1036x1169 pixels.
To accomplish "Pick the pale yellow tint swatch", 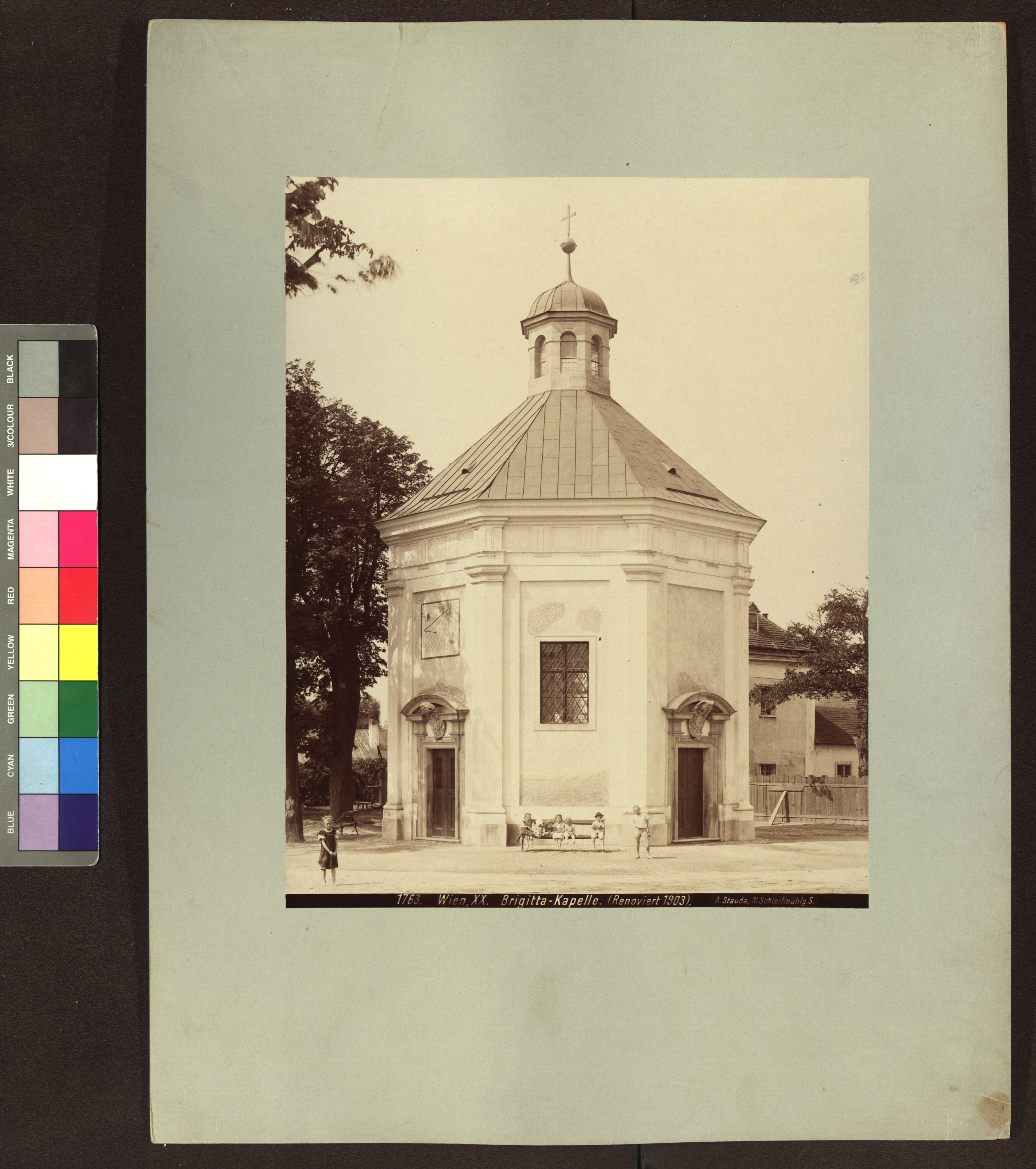I will click(x=38, y=652).
